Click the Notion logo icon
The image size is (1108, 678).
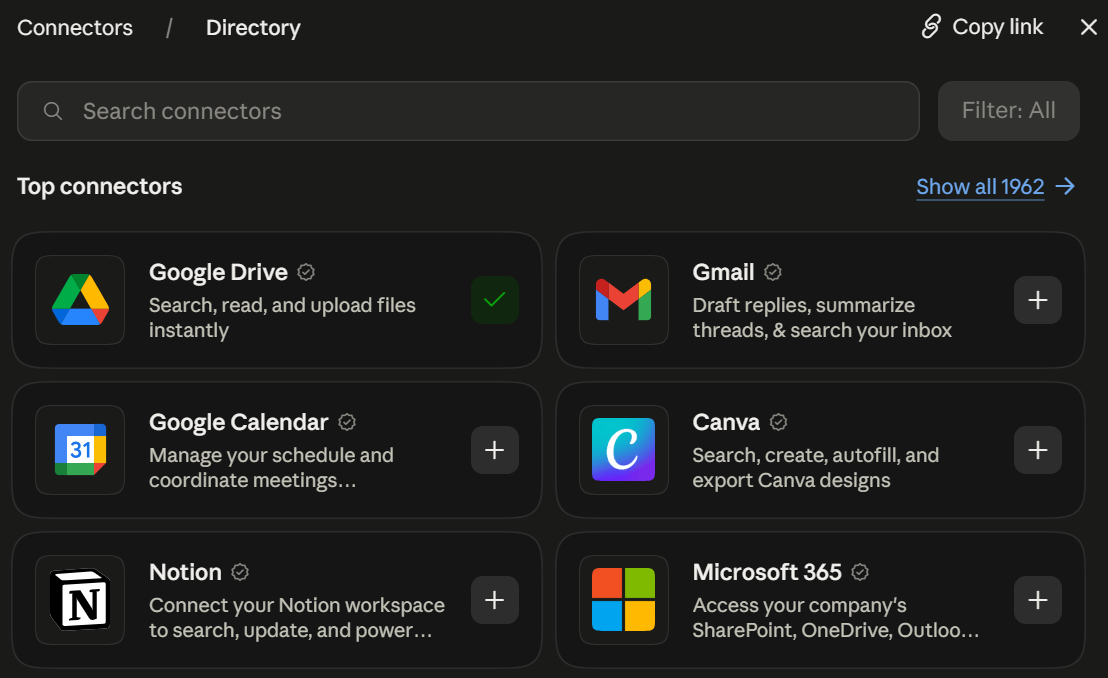pyautogui.click(x=80, y=600)
